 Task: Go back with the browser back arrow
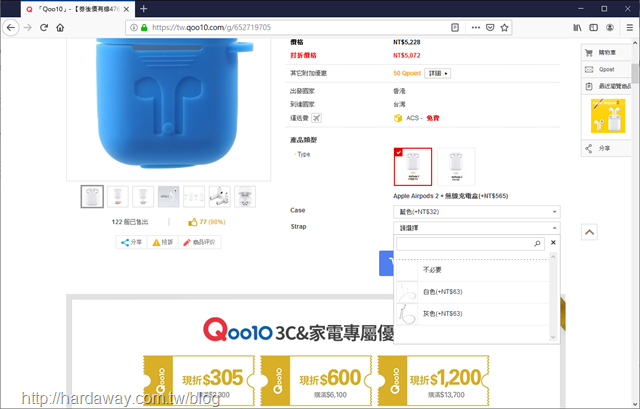coord(11,27)
